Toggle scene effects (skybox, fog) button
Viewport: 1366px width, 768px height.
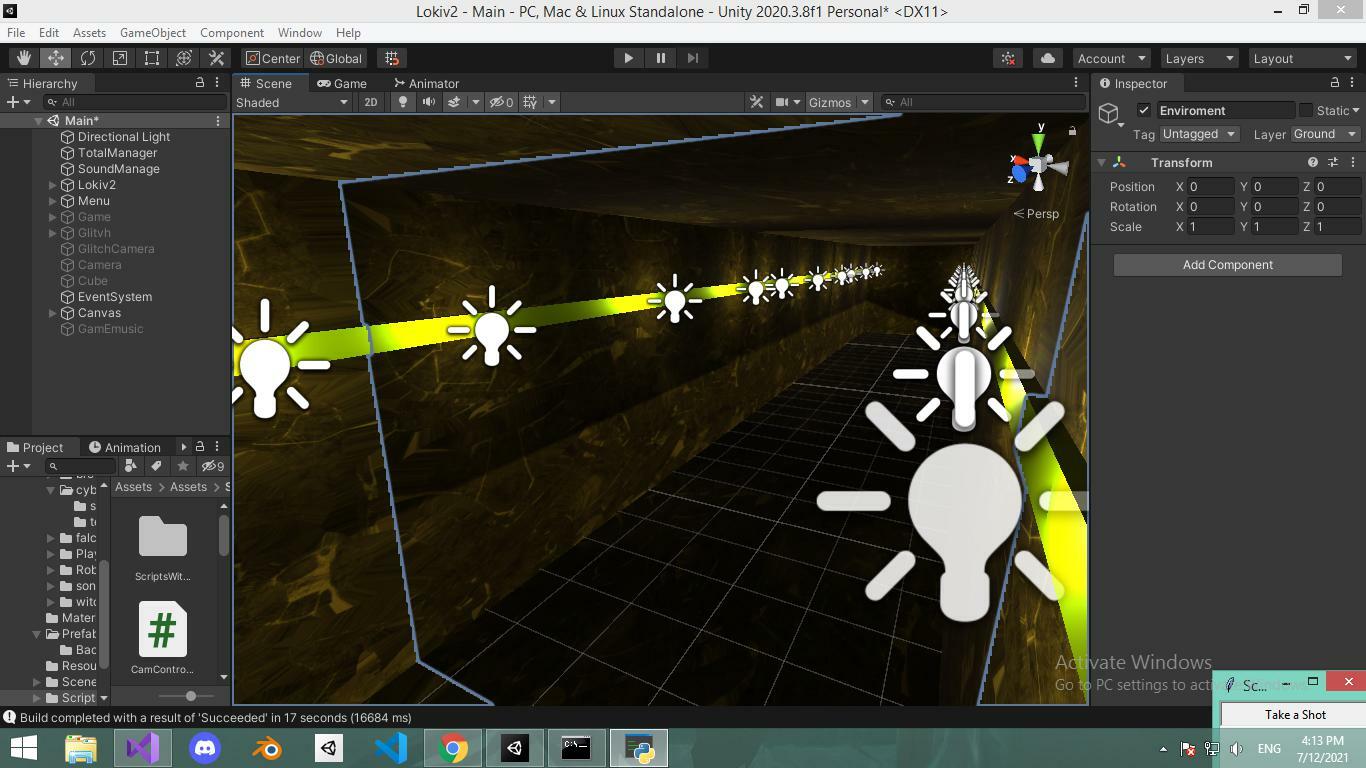[454, 102]
